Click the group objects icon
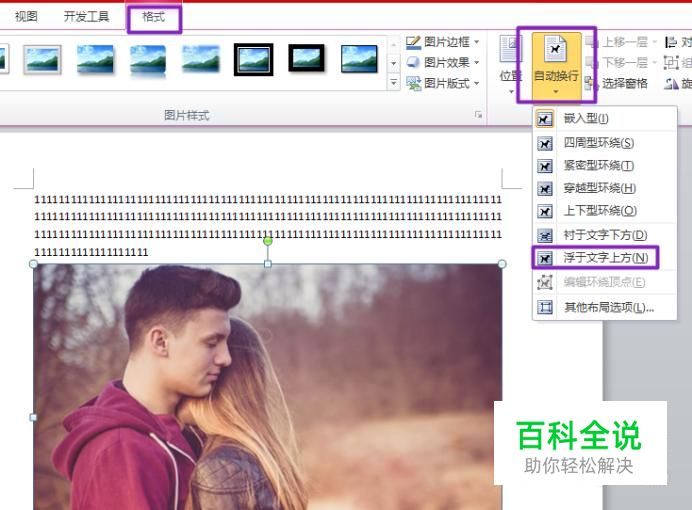Viewport: 692px width, 510px height. [671, 62]
